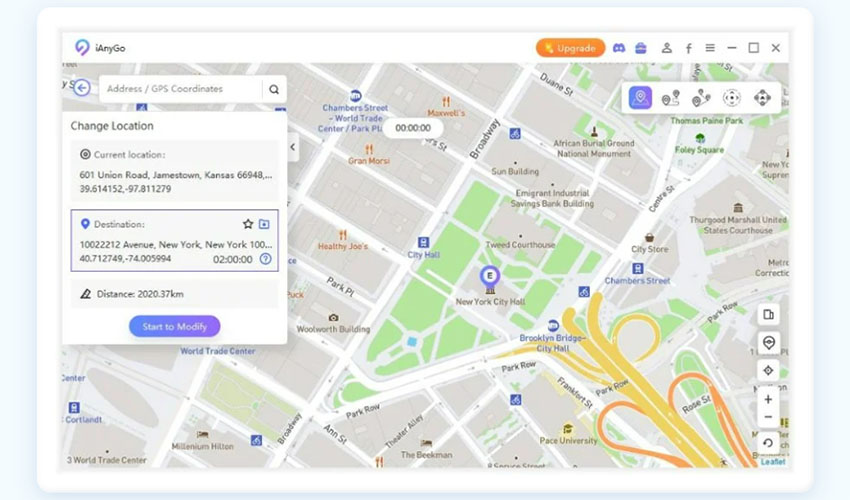Click the recenter crosshair icon
The height and width of the screenshot is (500, 850).
click(768, 370)
